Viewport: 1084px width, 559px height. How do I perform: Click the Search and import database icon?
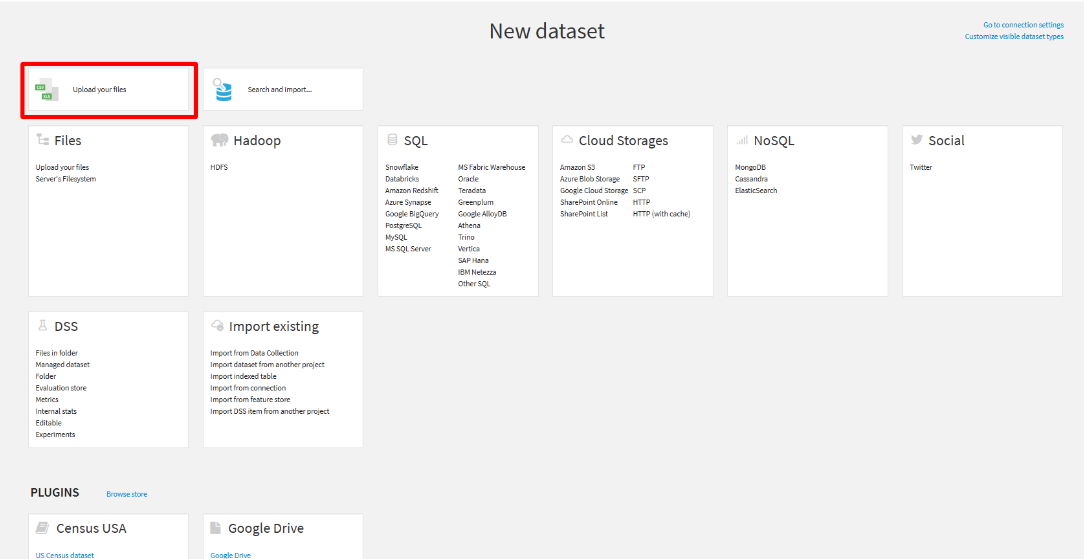(223, 90)
